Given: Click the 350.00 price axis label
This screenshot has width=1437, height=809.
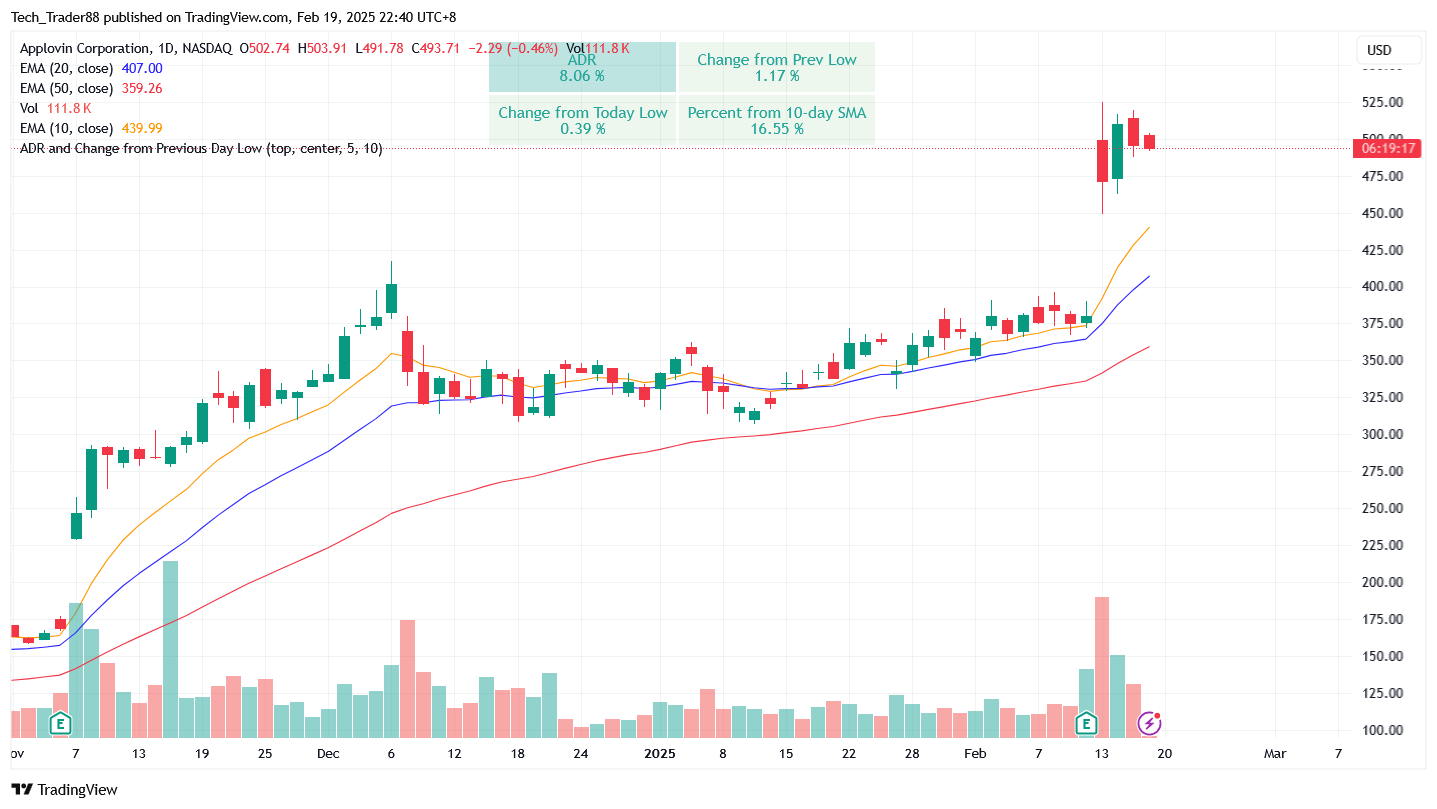Looking at the screenshot, I should tap(1381, 360).
